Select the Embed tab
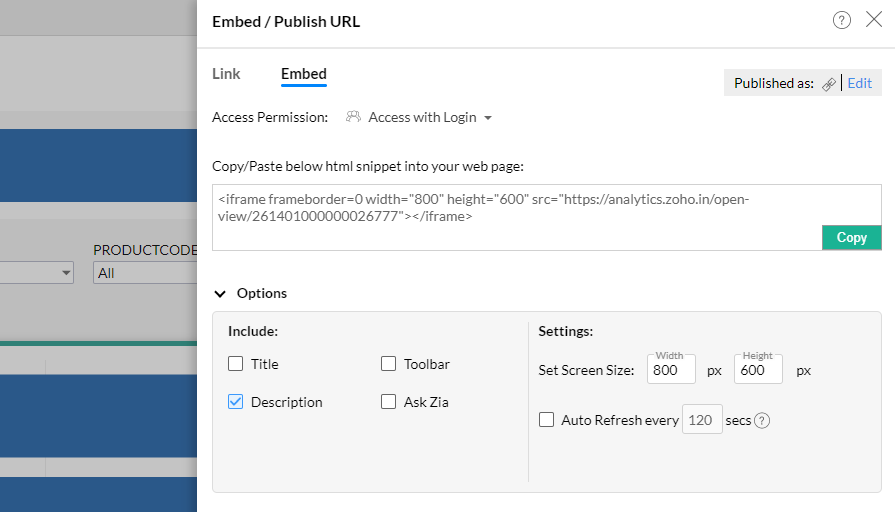Viewport: 895px width, 512px height. 304,74
